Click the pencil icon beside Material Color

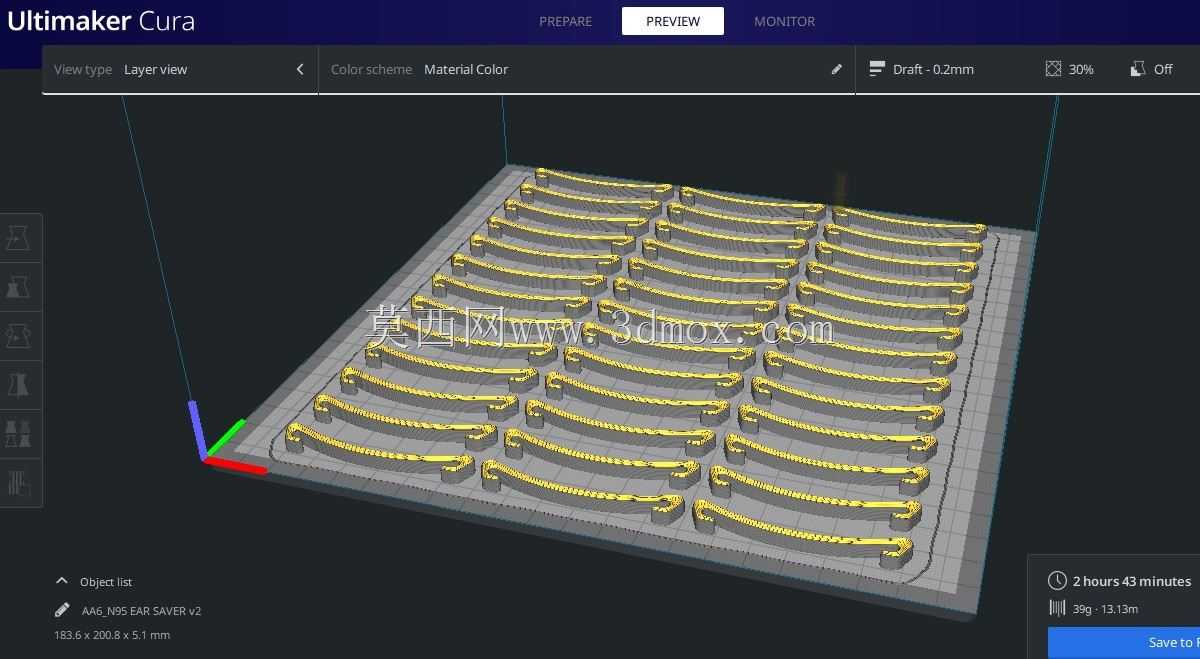[x=837, y=69]
